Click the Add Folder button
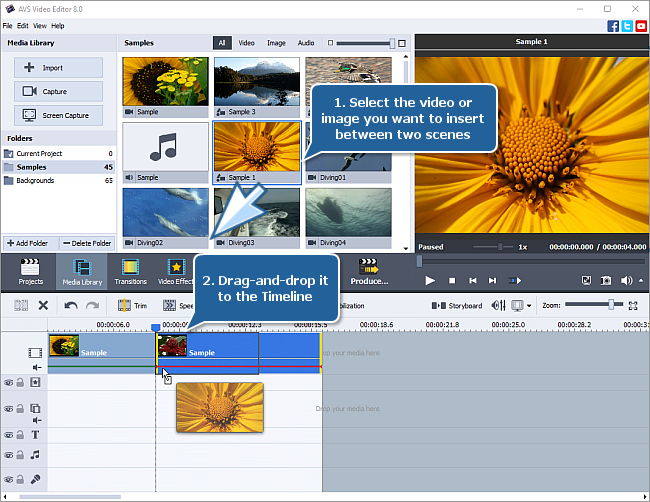Viewport: 650px width, 502px height. pos(30,243)
